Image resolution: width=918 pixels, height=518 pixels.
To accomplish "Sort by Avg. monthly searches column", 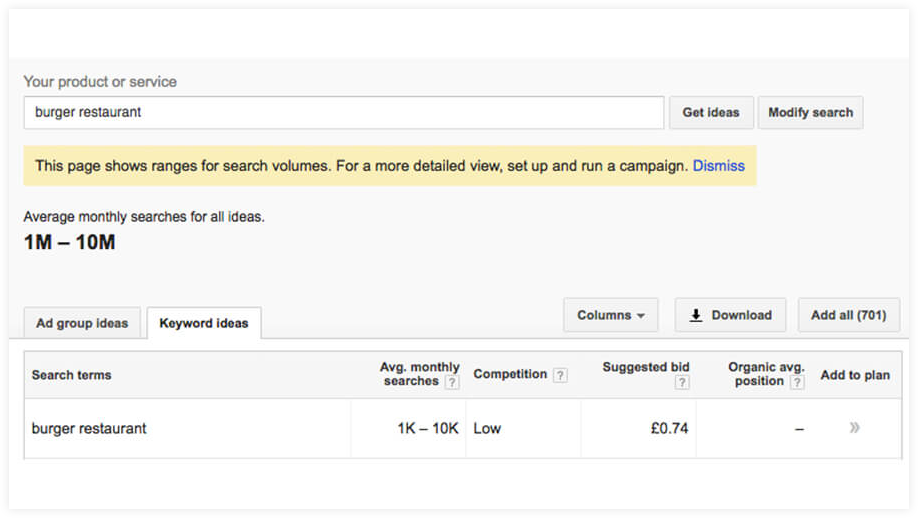I will click(x=419, y=374).
